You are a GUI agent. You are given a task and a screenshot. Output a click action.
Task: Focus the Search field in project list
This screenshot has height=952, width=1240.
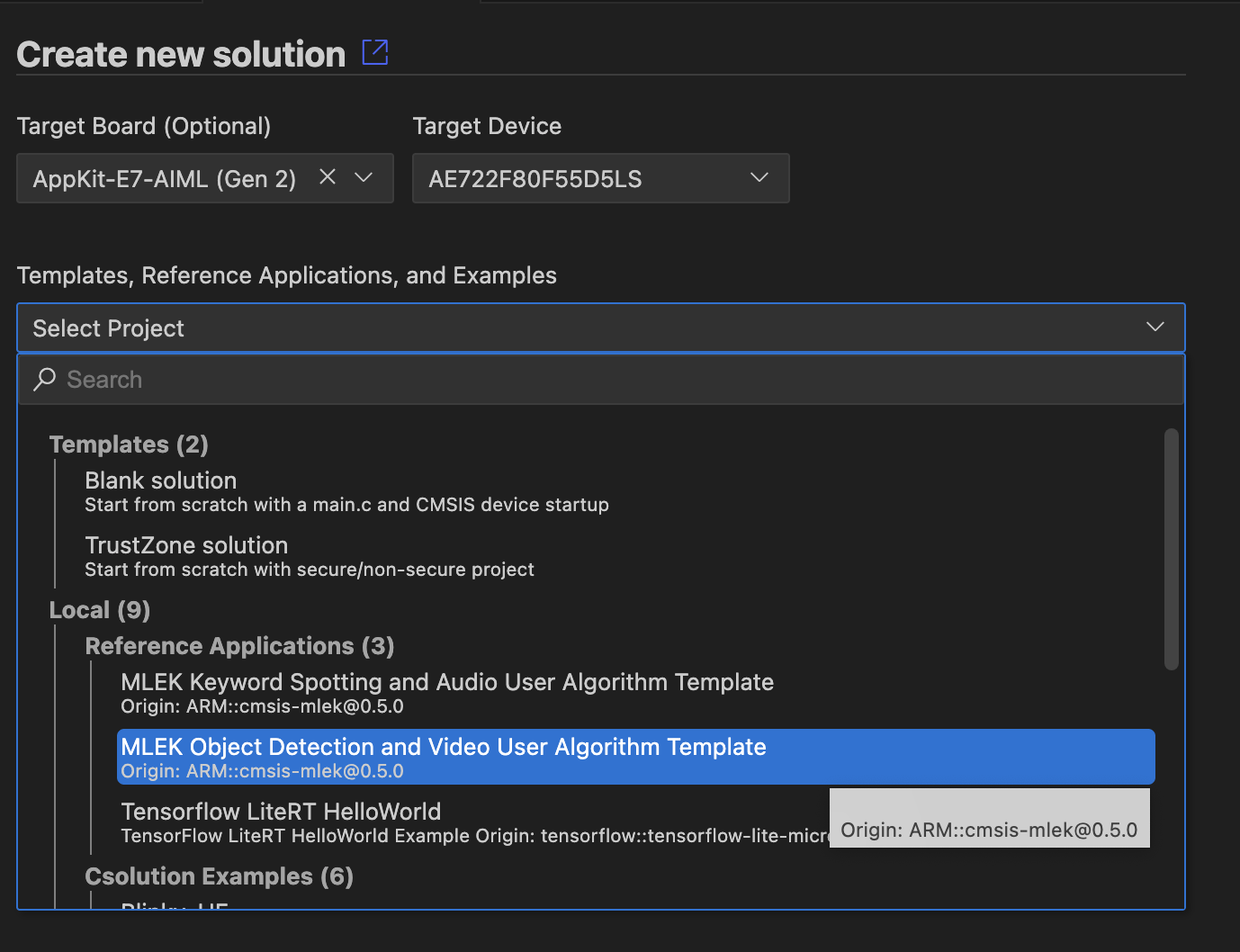[x=600, y=380]
